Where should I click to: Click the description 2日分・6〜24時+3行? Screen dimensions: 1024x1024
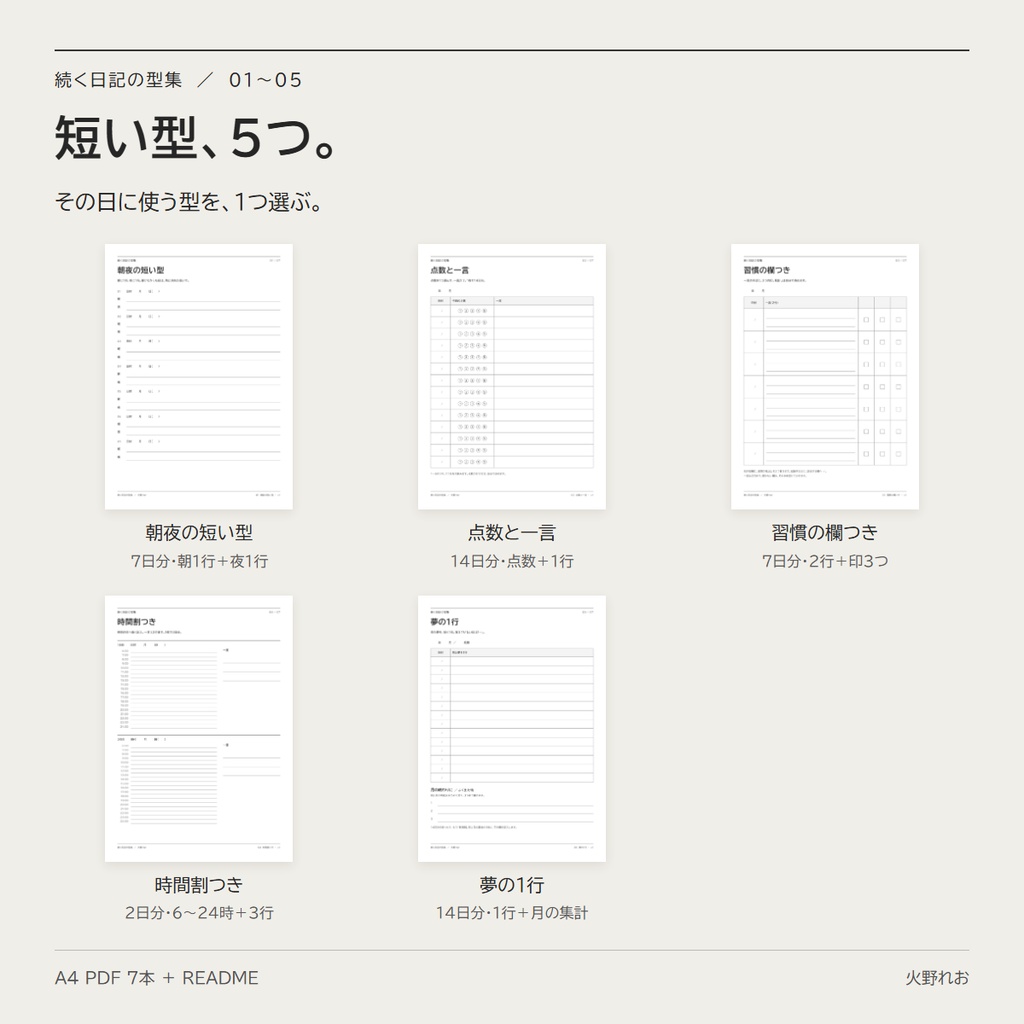pyautogui.click(x=199, y=913)
